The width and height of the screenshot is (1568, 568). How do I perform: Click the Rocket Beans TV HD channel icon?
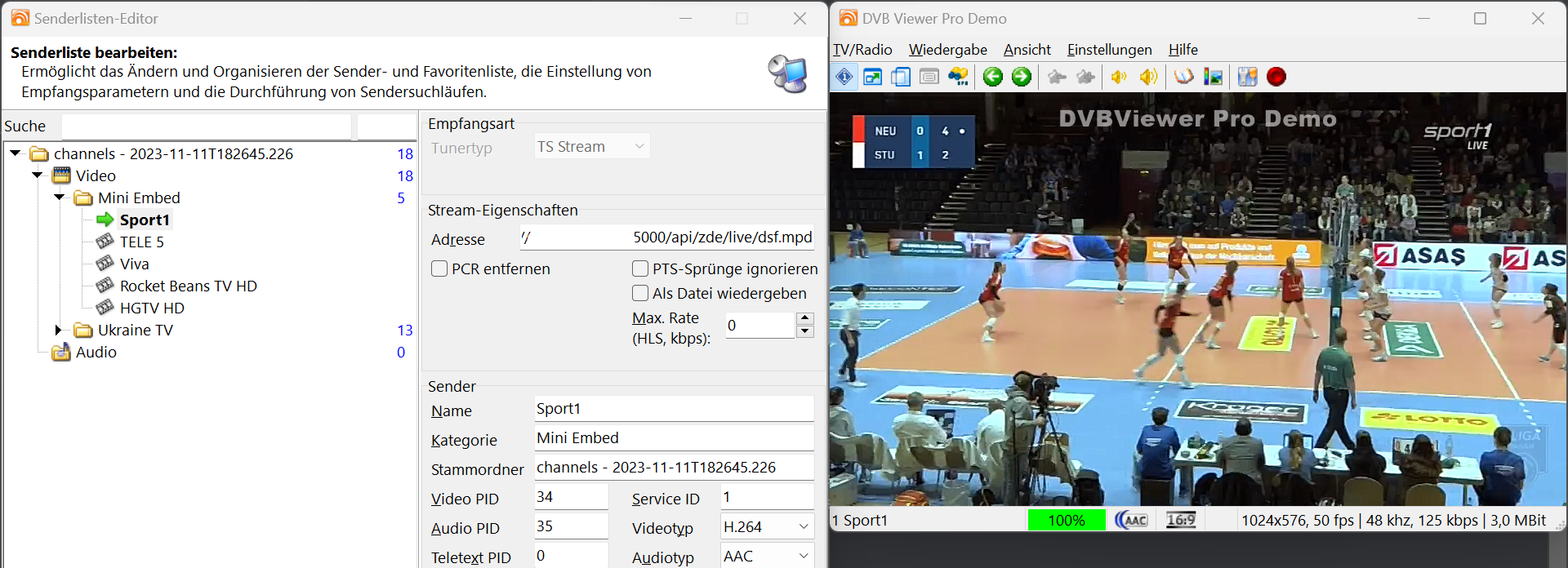coord(105,286)
